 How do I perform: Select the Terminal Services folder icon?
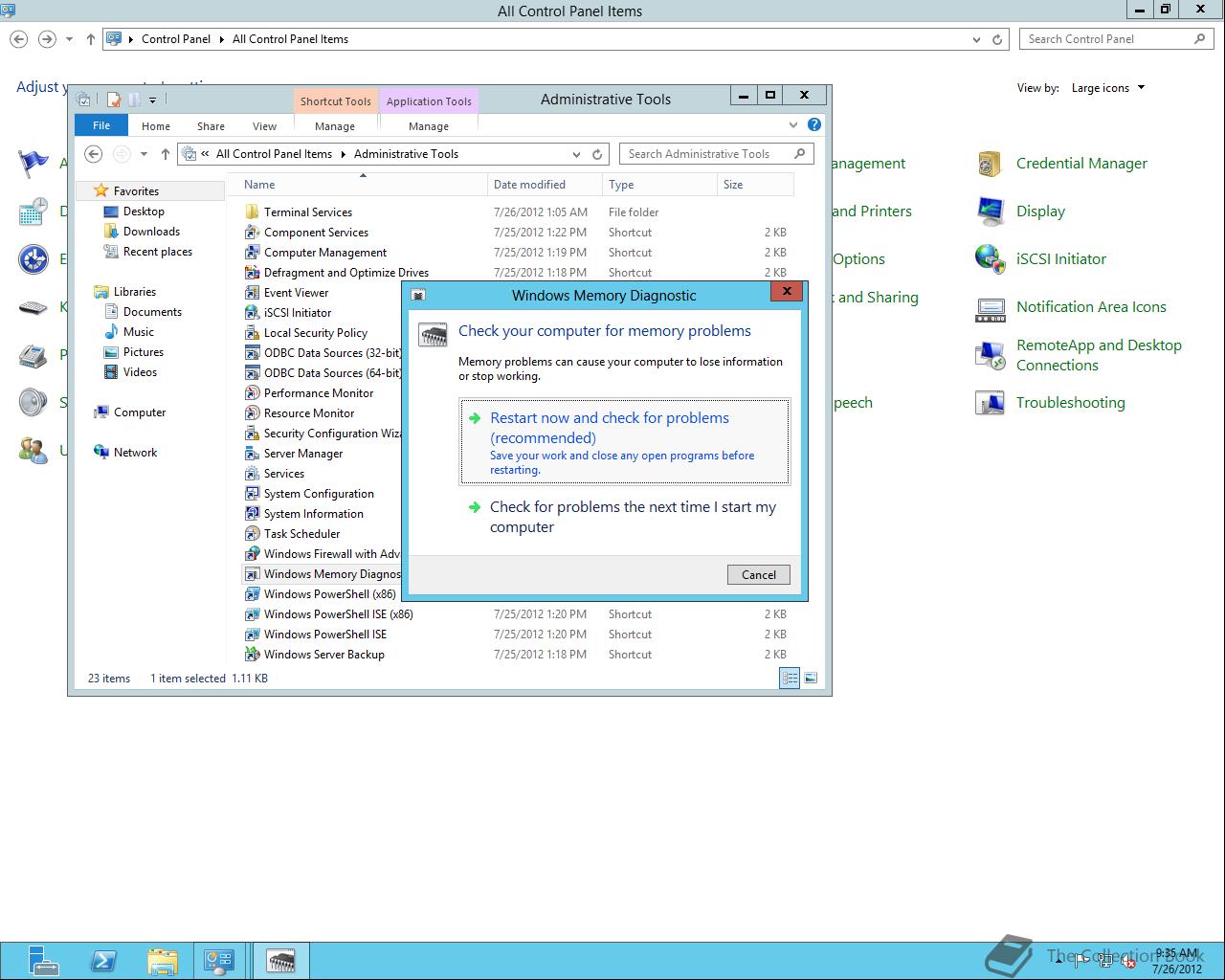(x=252, y=212)
